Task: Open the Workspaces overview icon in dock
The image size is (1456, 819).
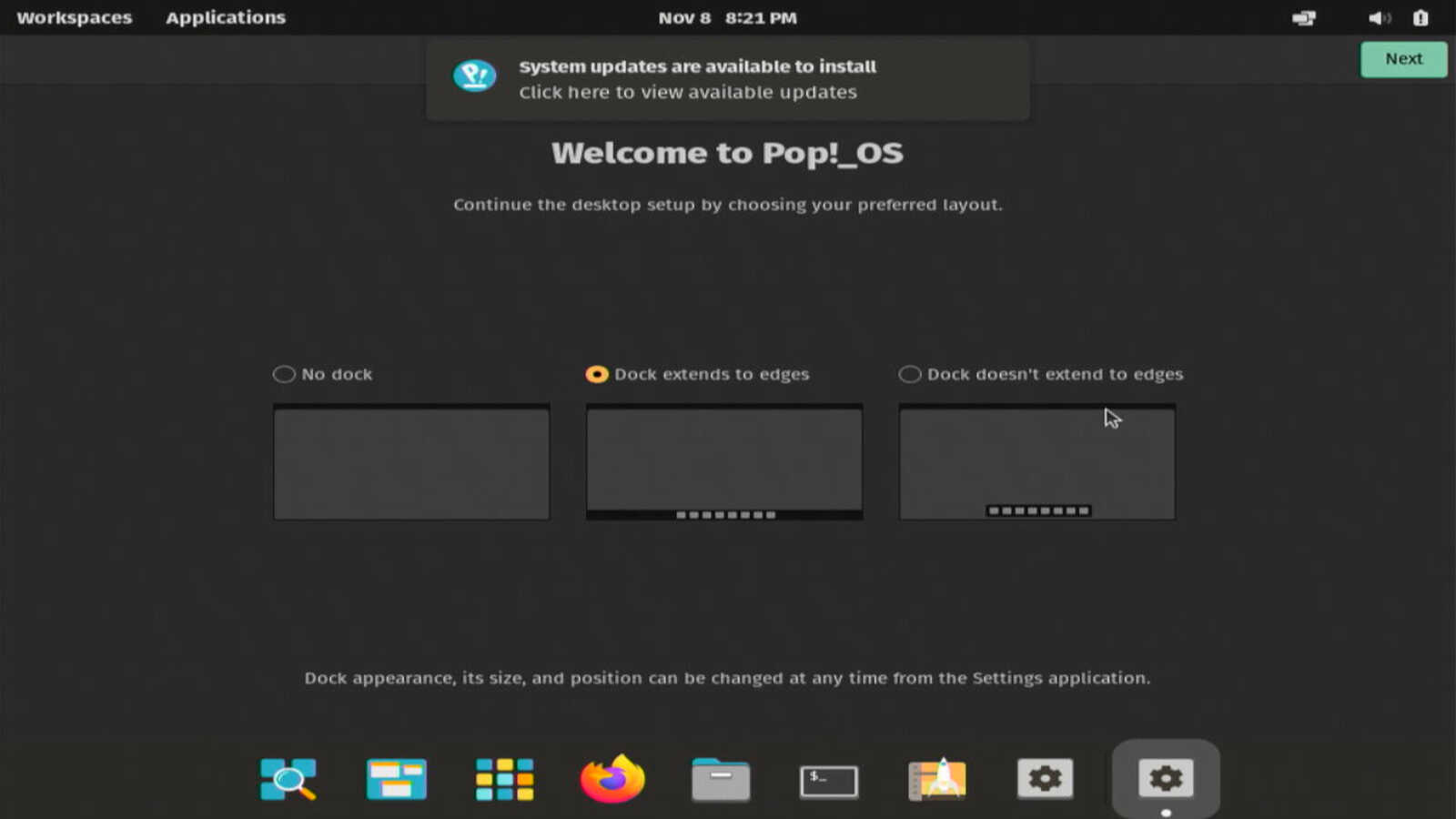Action: [396, 779]
